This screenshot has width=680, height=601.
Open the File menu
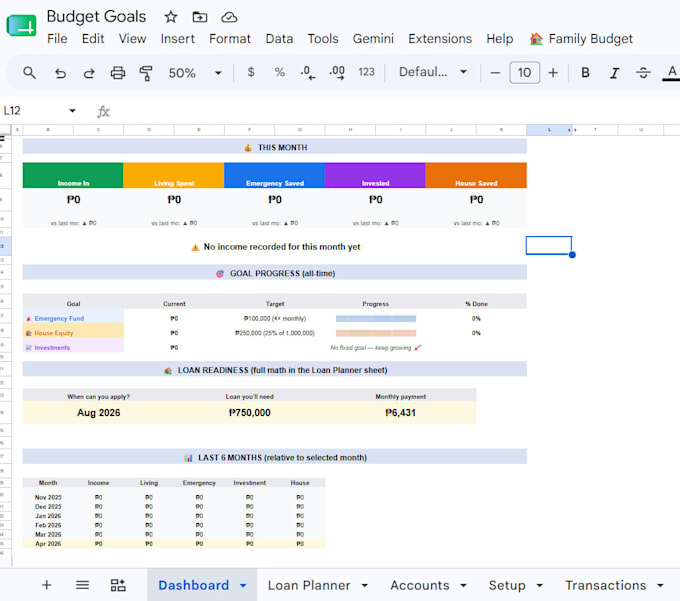click(x=57, y=39)
